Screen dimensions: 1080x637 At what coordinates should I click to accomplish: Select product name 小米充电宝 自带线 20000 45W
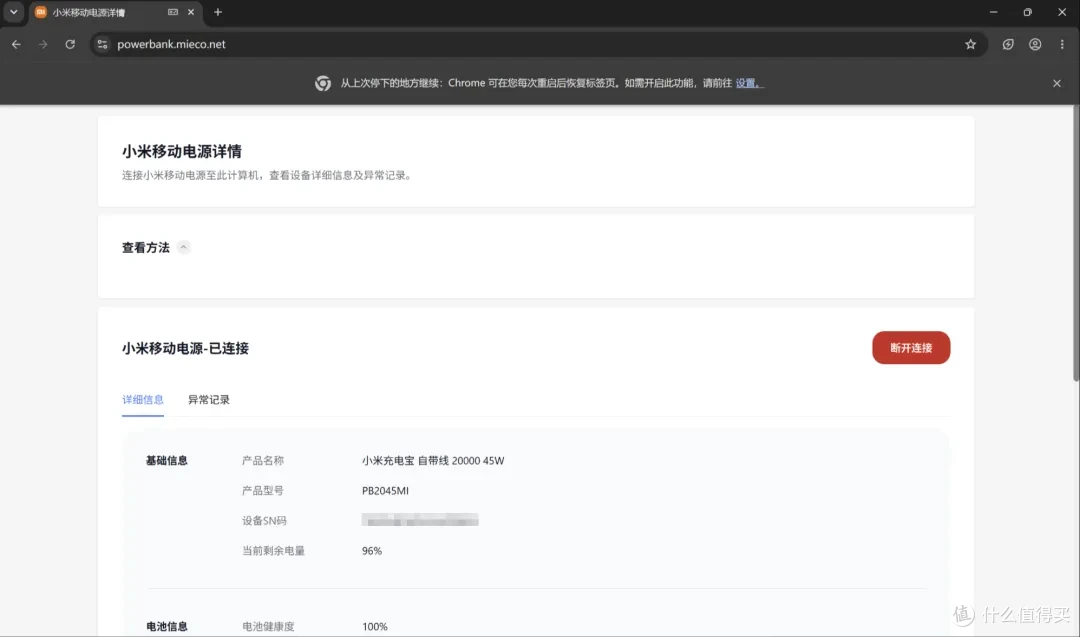[x=433, y=461]
